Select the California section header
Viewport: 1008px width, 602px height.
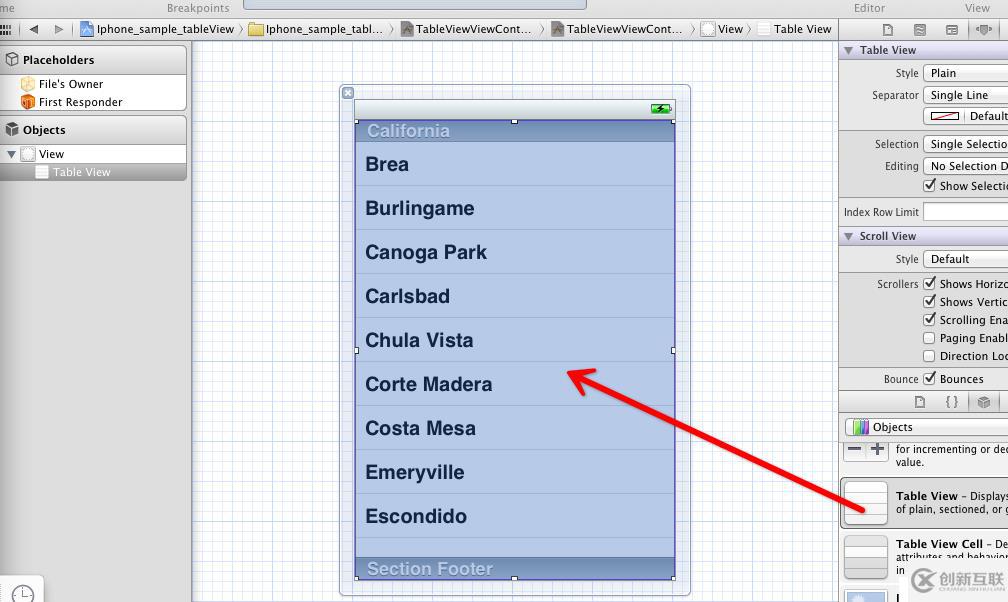515,131
